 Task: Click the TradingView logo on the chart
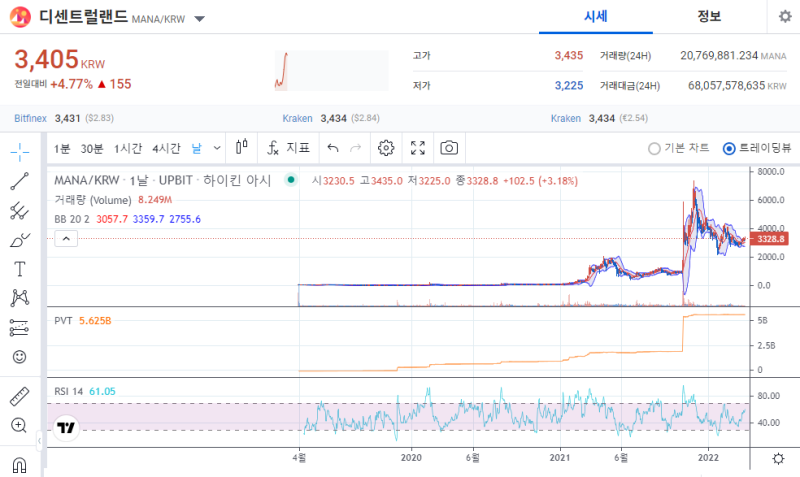(x=66, y=428)
